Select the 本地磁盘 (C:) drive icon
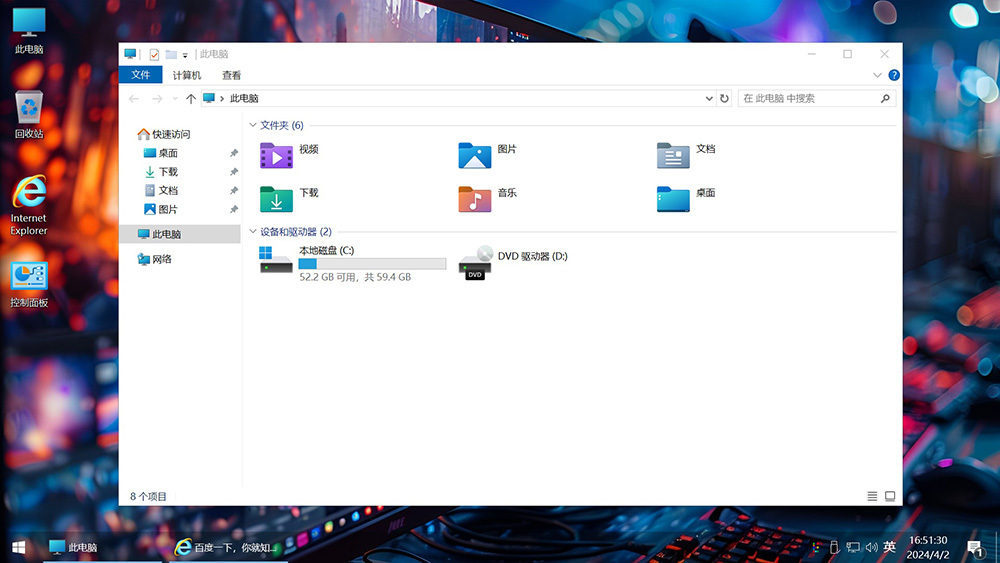 coord(276,261)
